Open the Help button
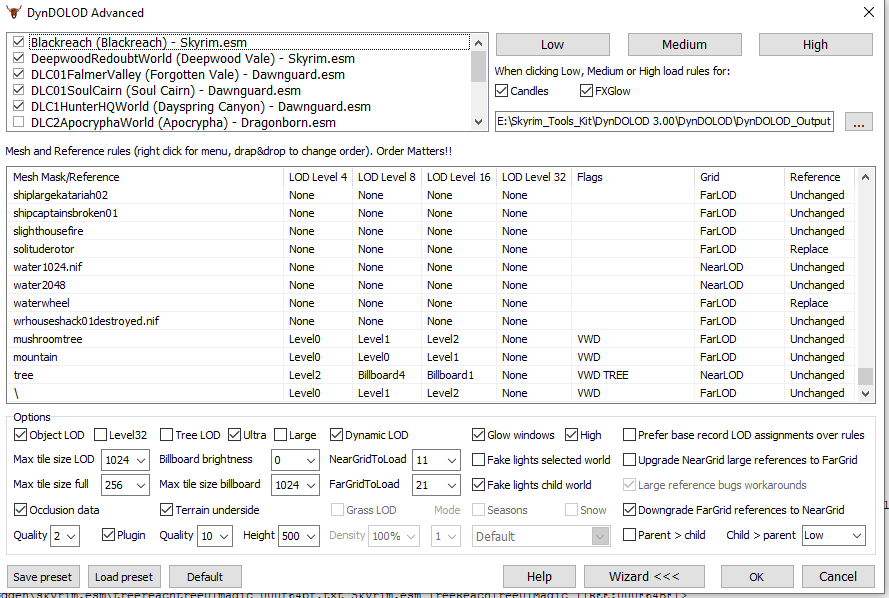The width and height of the screenshot is (889, 598). [539, 576]
